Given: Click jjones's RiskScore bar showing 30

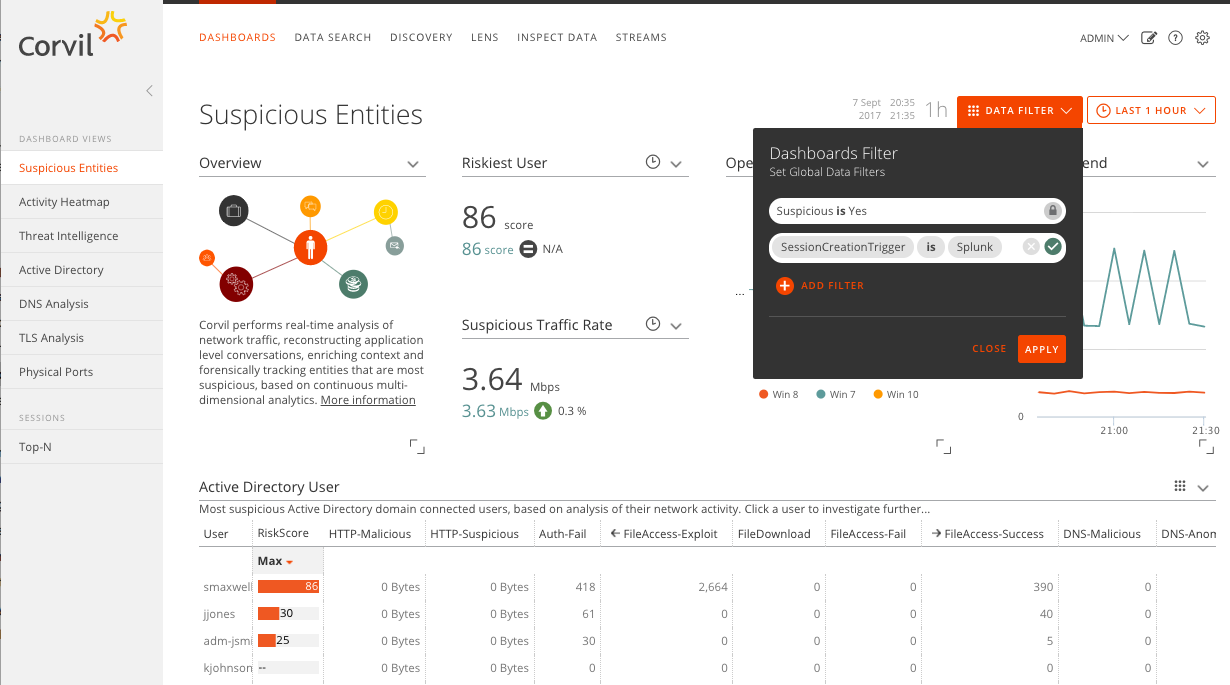Looking at the screenshot, I should [288, 613].
